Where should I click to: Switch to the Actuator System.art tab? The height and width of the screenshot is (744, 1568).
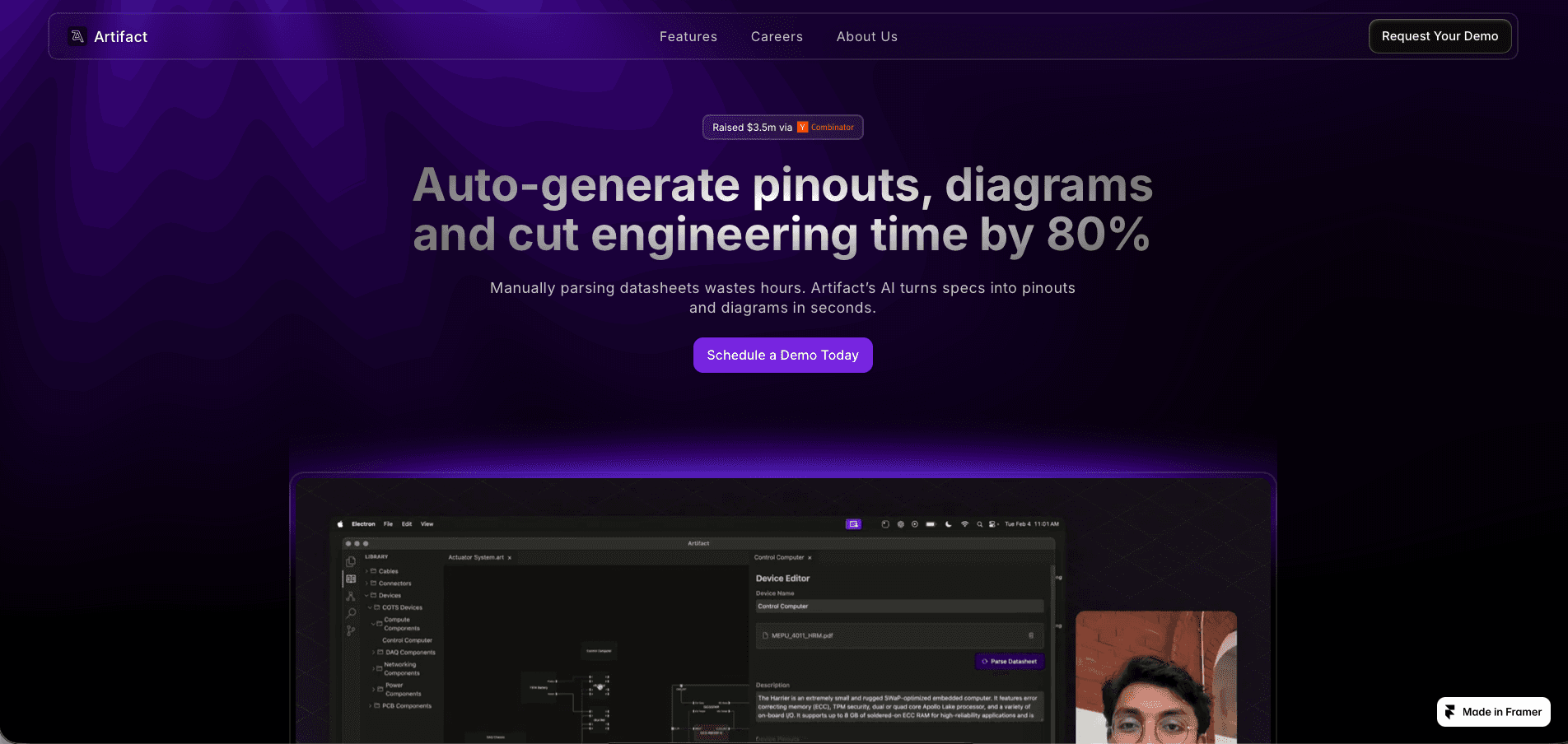476,557
